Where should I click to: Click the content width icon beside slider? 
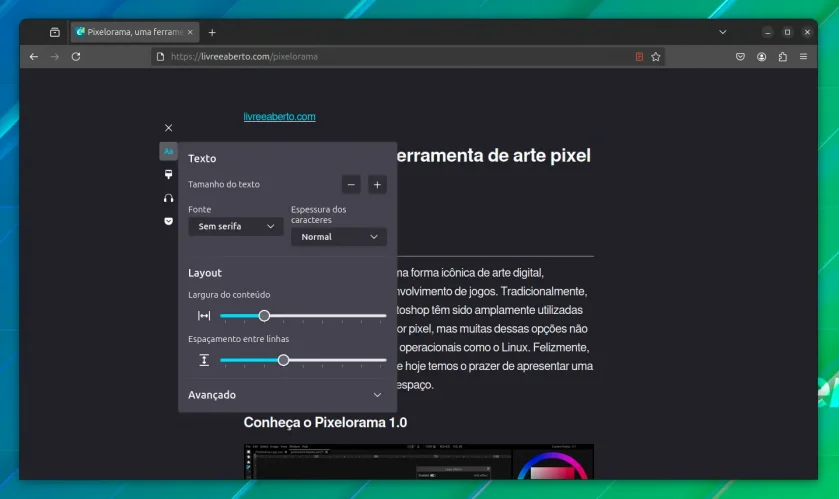click(204, 316)
